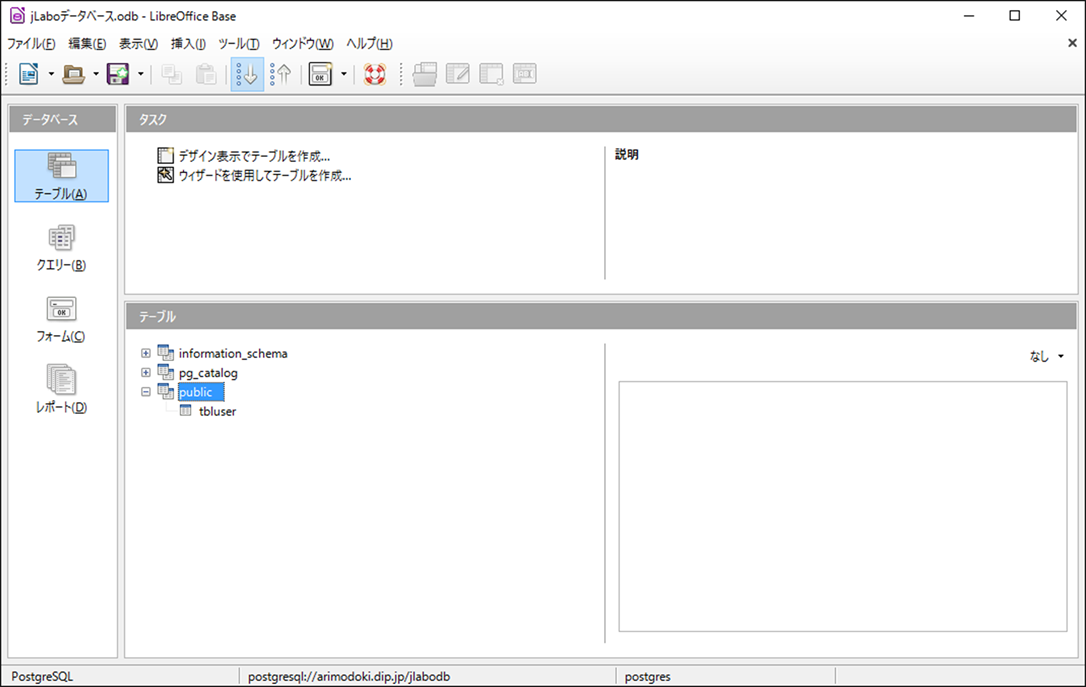1086x687 pixels.
Task: Select the tbluser table
Action: point(217,411)
